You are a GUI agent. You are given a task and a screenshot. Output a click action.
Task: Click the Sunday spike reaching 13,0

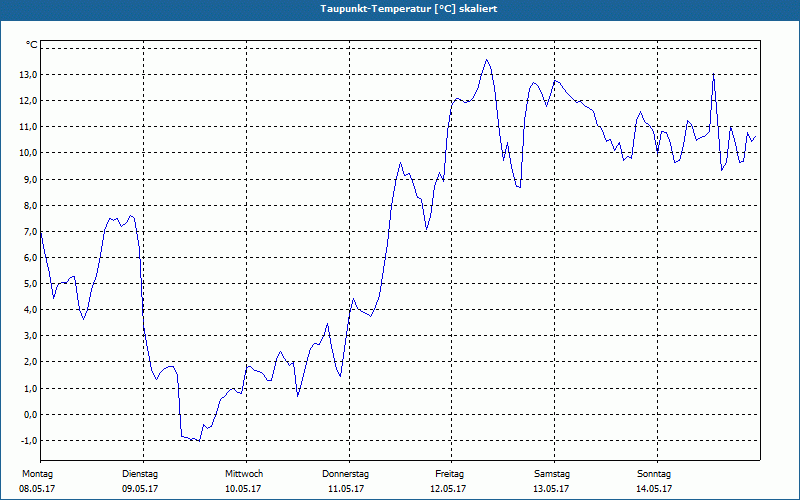(713, 74)
